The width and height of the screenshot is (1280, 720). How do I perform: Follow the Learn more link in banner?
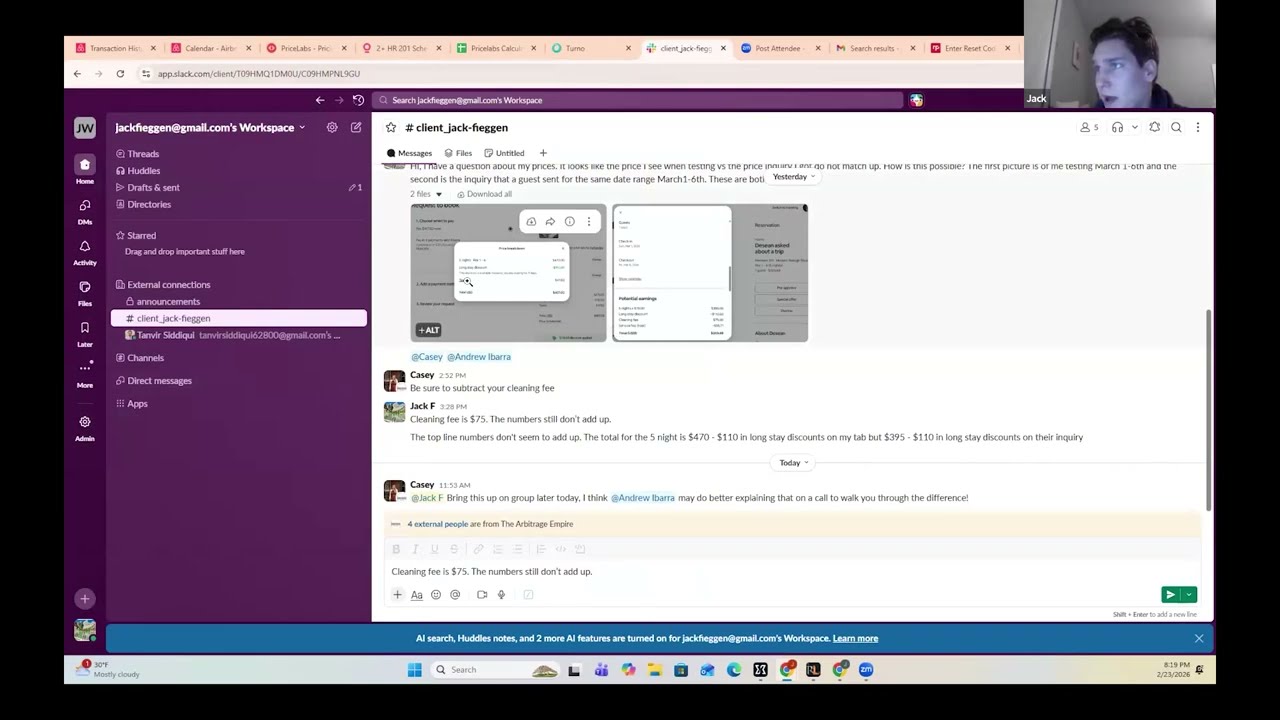pos(855,639)
